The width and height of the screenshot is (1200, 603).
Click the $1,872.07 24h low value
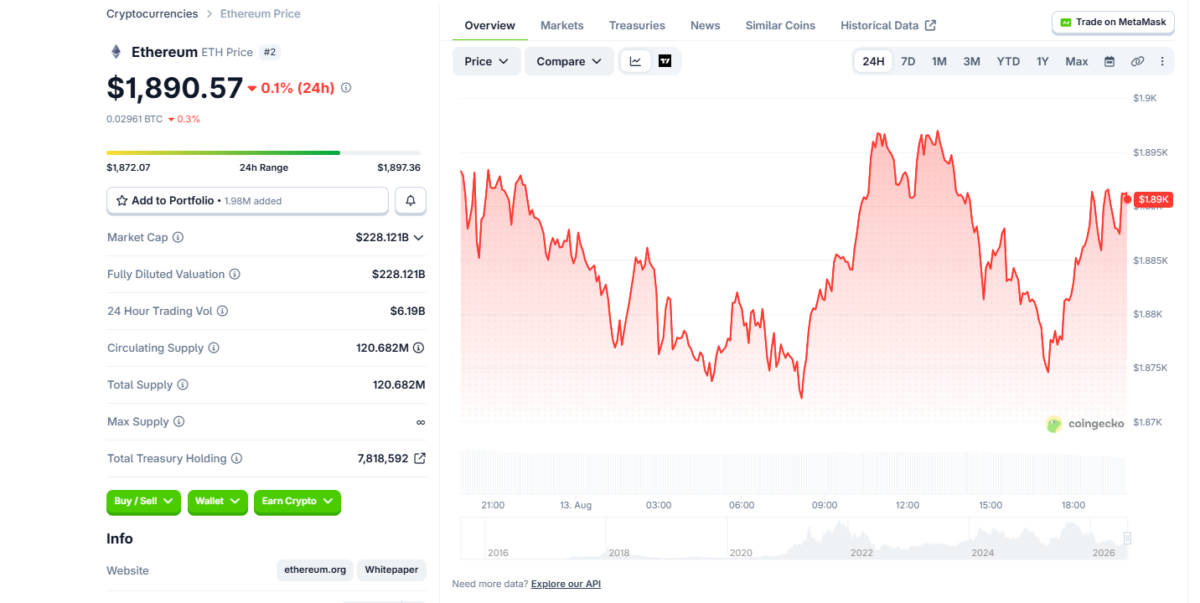129,168
